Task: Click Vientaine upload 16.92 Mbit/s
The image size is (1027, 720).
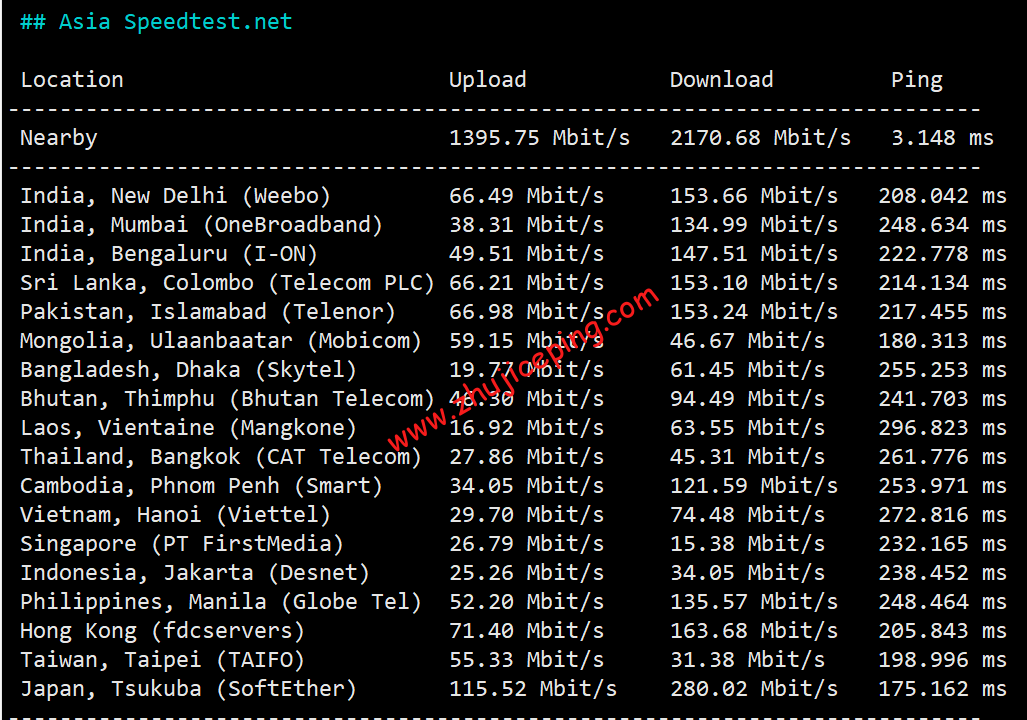Action: 527,428
